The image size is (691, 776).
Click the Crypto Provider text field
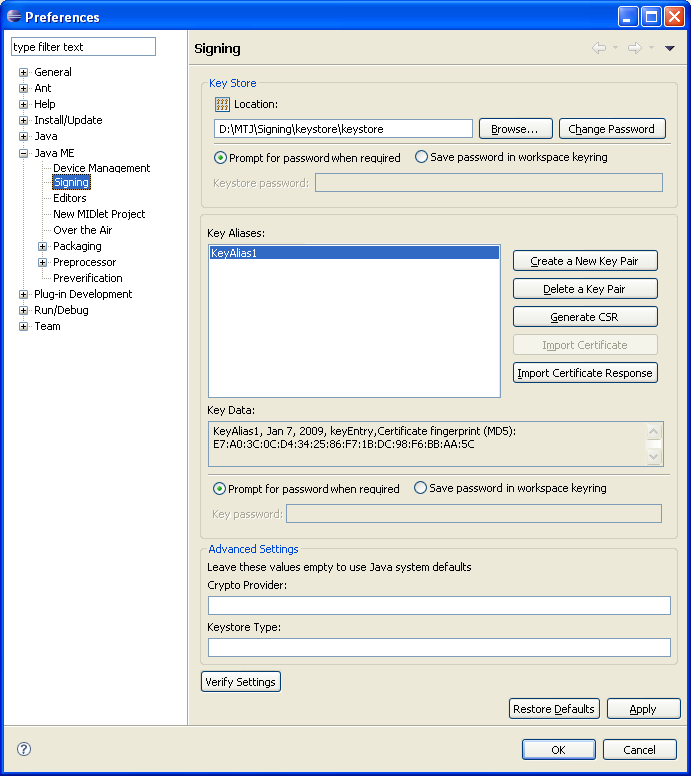click(439, 605)
